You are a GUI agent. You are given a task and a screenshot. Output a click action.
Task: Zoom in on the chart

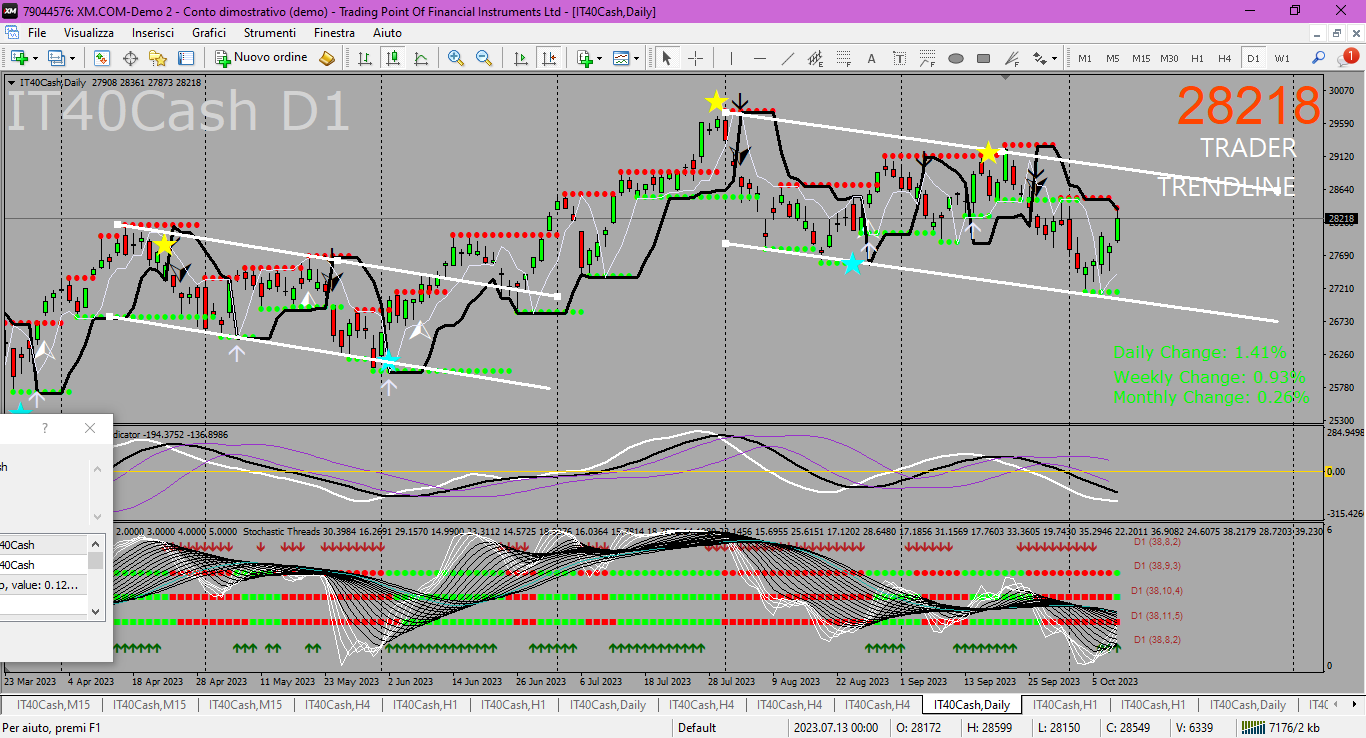coord(456,58)
